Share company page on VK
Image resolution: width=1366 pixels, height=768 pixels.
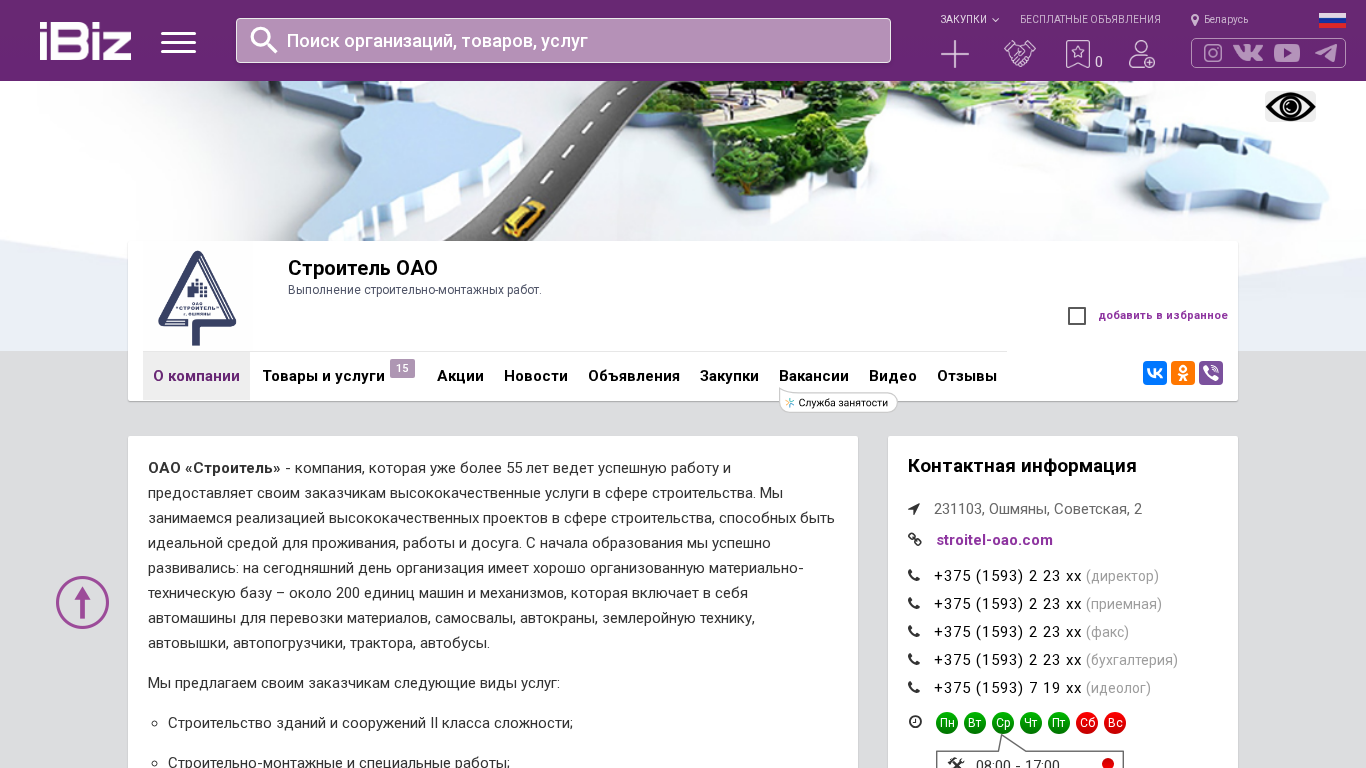[1155, 373]
